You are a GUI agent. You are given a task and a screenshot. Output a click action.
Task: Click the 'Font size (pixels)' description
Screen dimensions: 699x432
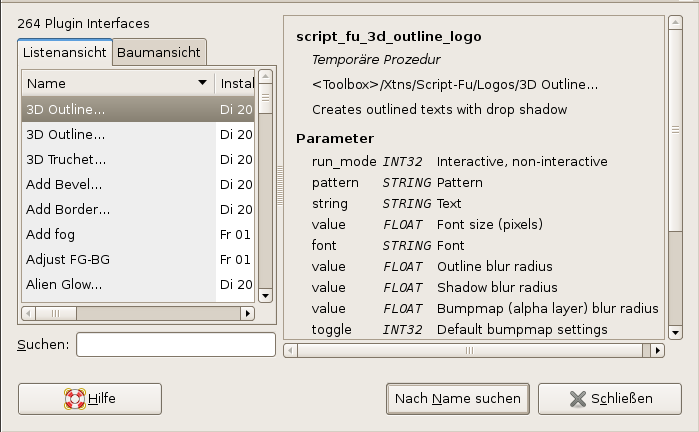[490, 224]
